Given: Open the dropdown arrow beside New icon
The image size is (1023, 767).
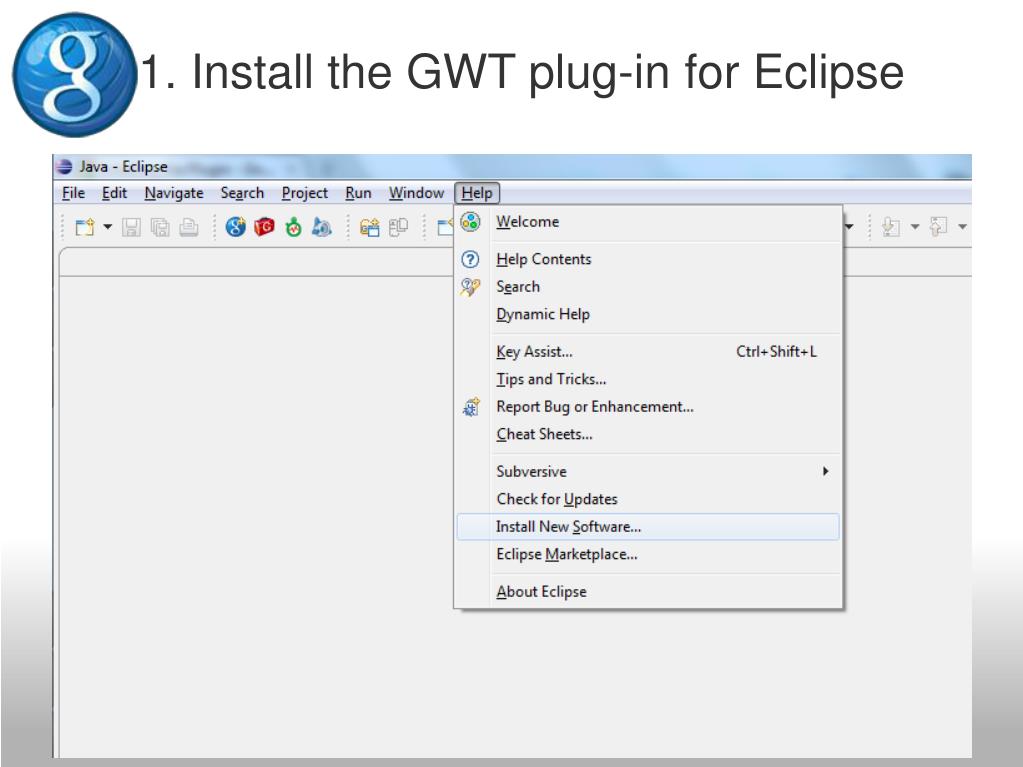Looking at the screenshot, I should tap(106, 228).
